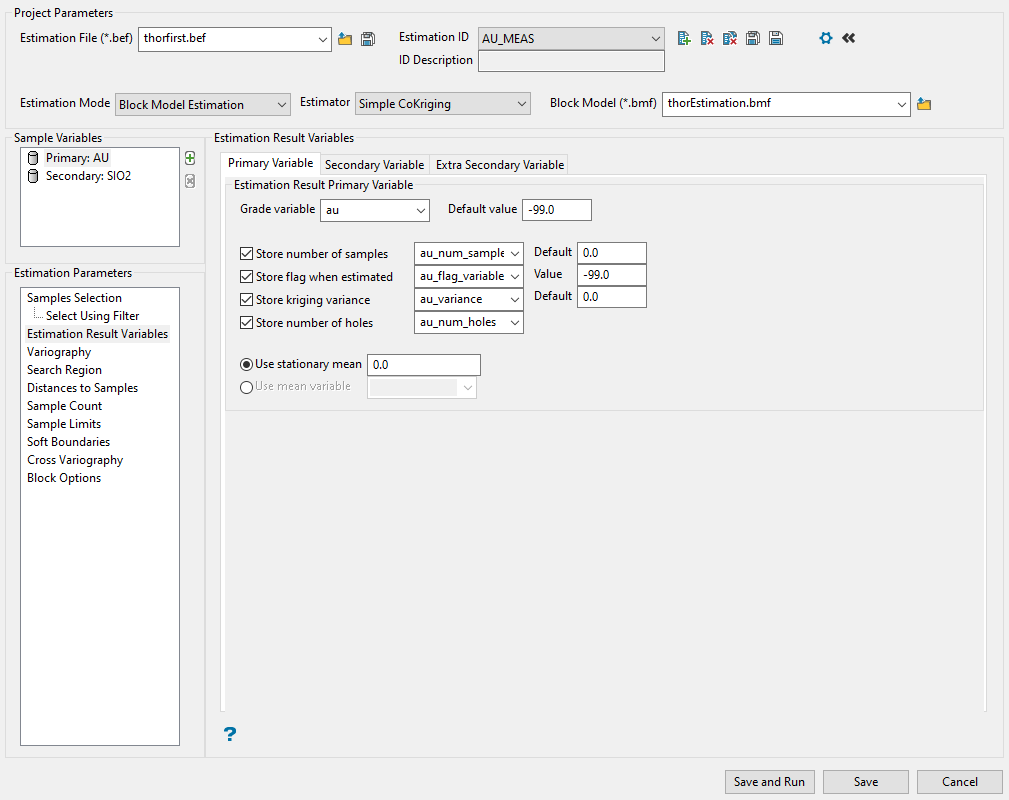This screenshot has height=800, width=1009.
Task: Open the Grade variable dropdown
Action: [374, 210]
